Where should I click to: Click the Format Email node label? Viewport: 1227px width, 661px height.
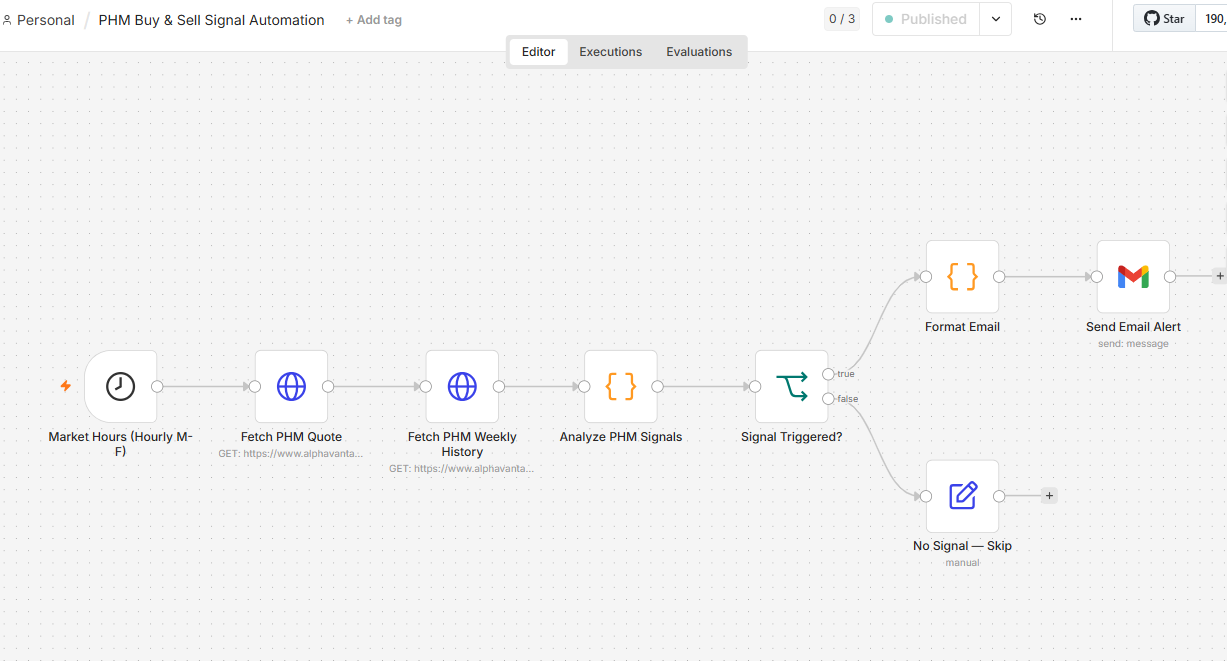962,327
